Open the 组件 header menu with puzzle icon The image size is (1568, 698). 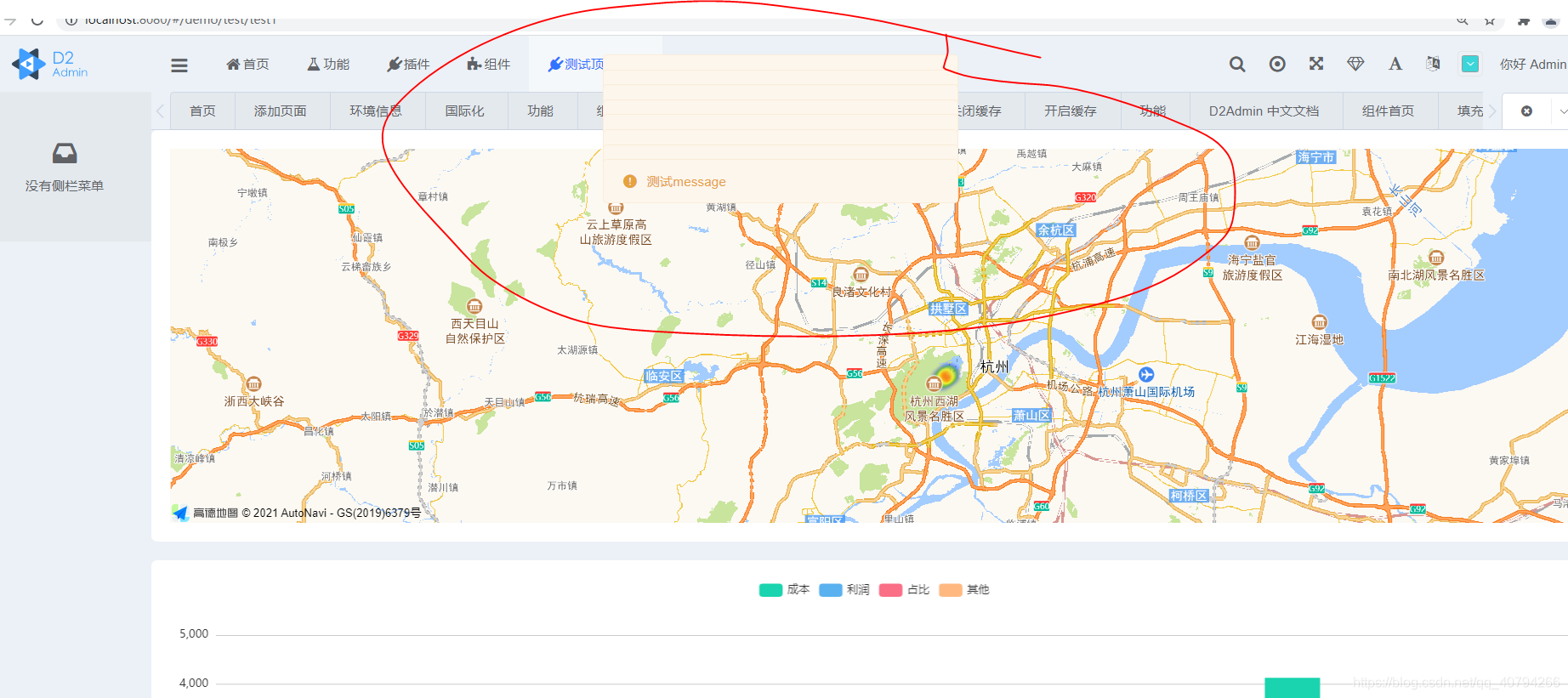pos(489,65)
